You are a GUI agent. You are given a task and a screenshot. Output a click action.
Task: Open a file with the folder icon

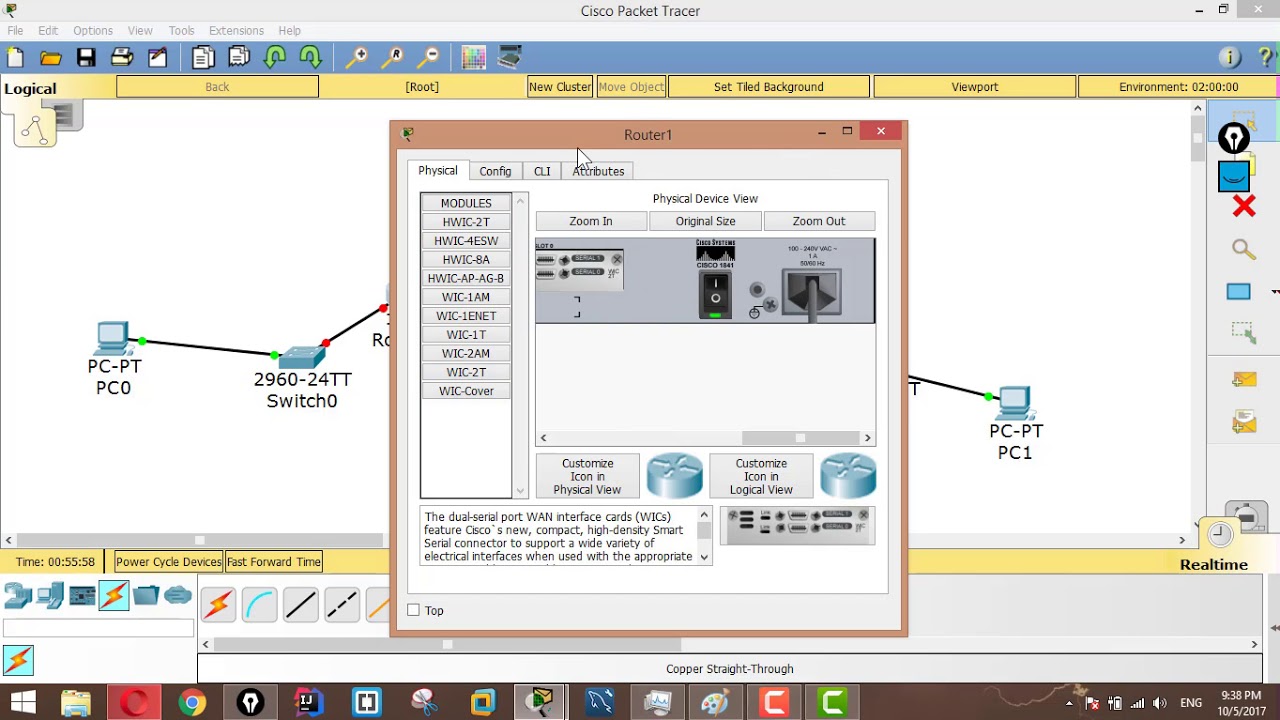(x=50, y=58)
